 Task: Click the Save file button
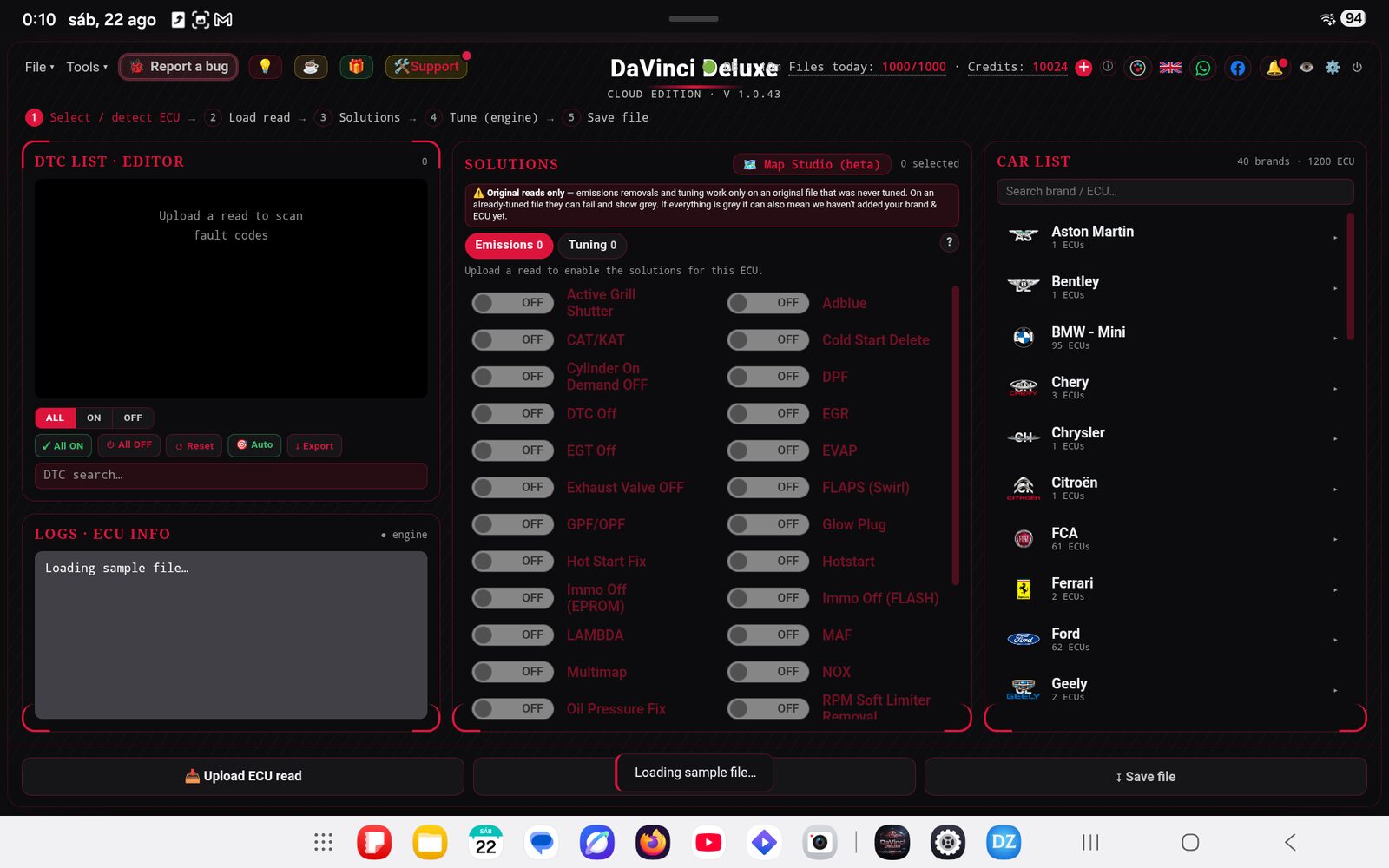click(x=1145, y=776)
